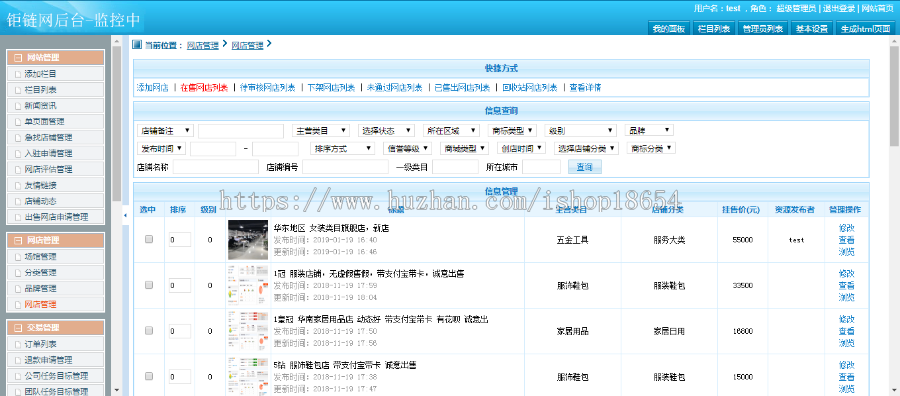Click the page icon beside 栏目列表 in sidebar
Viewport: 900px width, 396px height.
18,90
